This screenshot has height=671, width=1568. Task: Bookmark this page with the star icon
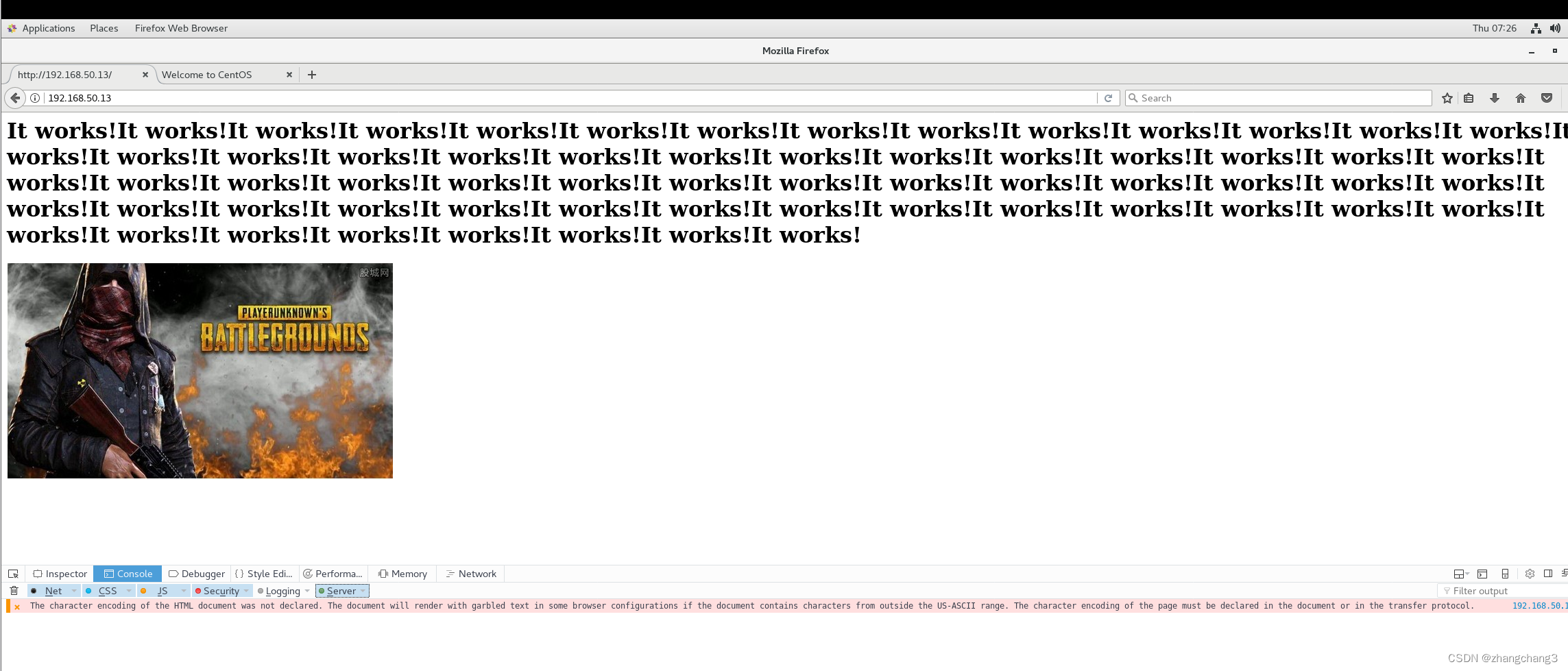(1447, 98)
